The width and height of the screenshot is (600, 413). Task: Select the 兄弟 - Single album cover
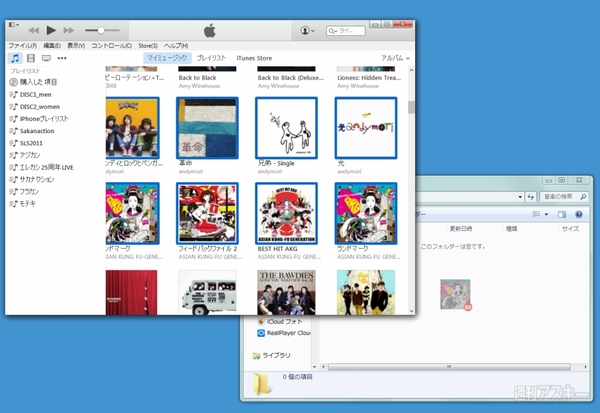coord(286,128)
